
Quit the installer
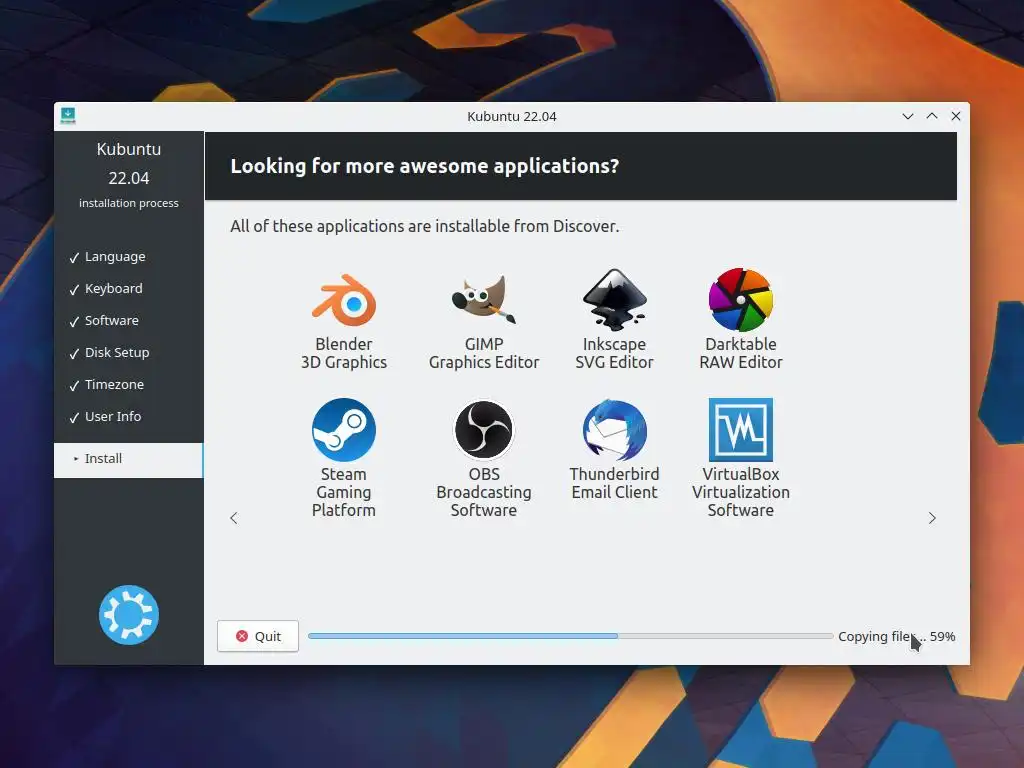point(258,636)
